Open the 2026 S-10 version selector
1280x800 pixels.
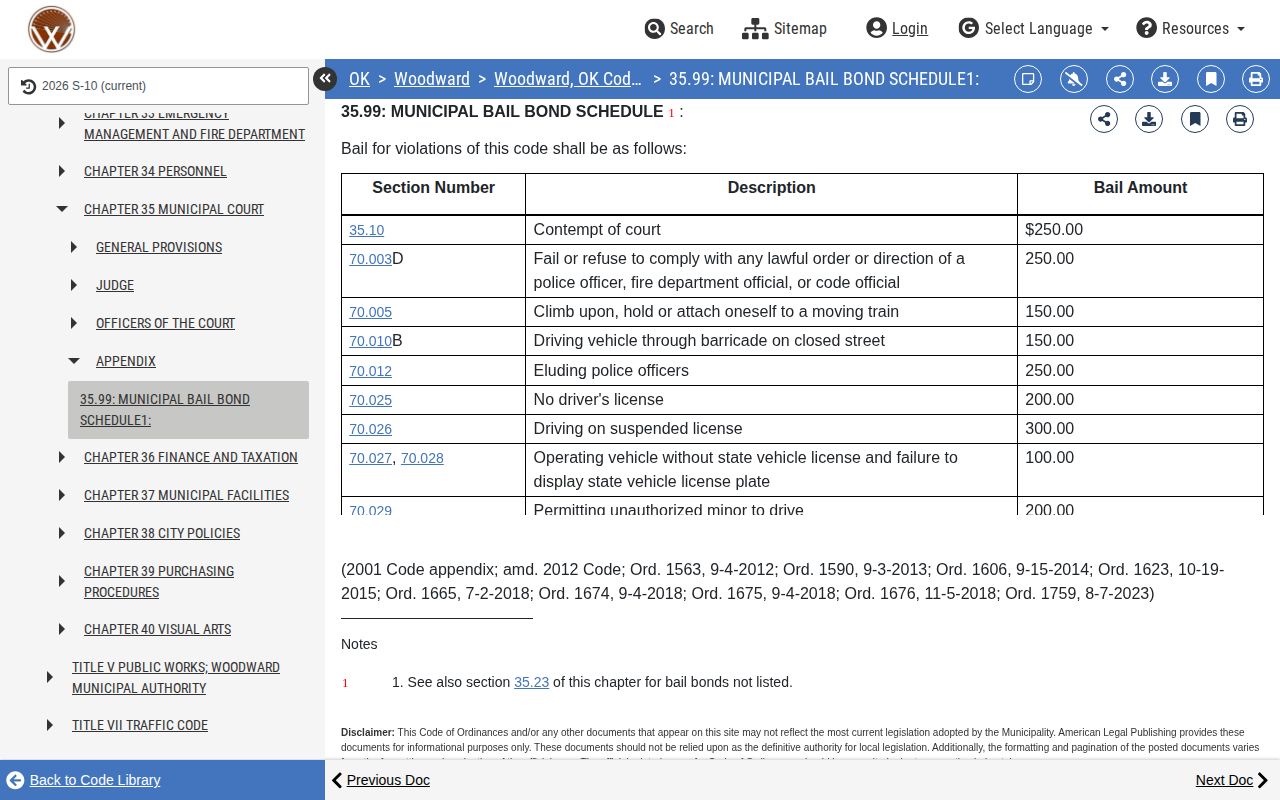click(158, 86)
